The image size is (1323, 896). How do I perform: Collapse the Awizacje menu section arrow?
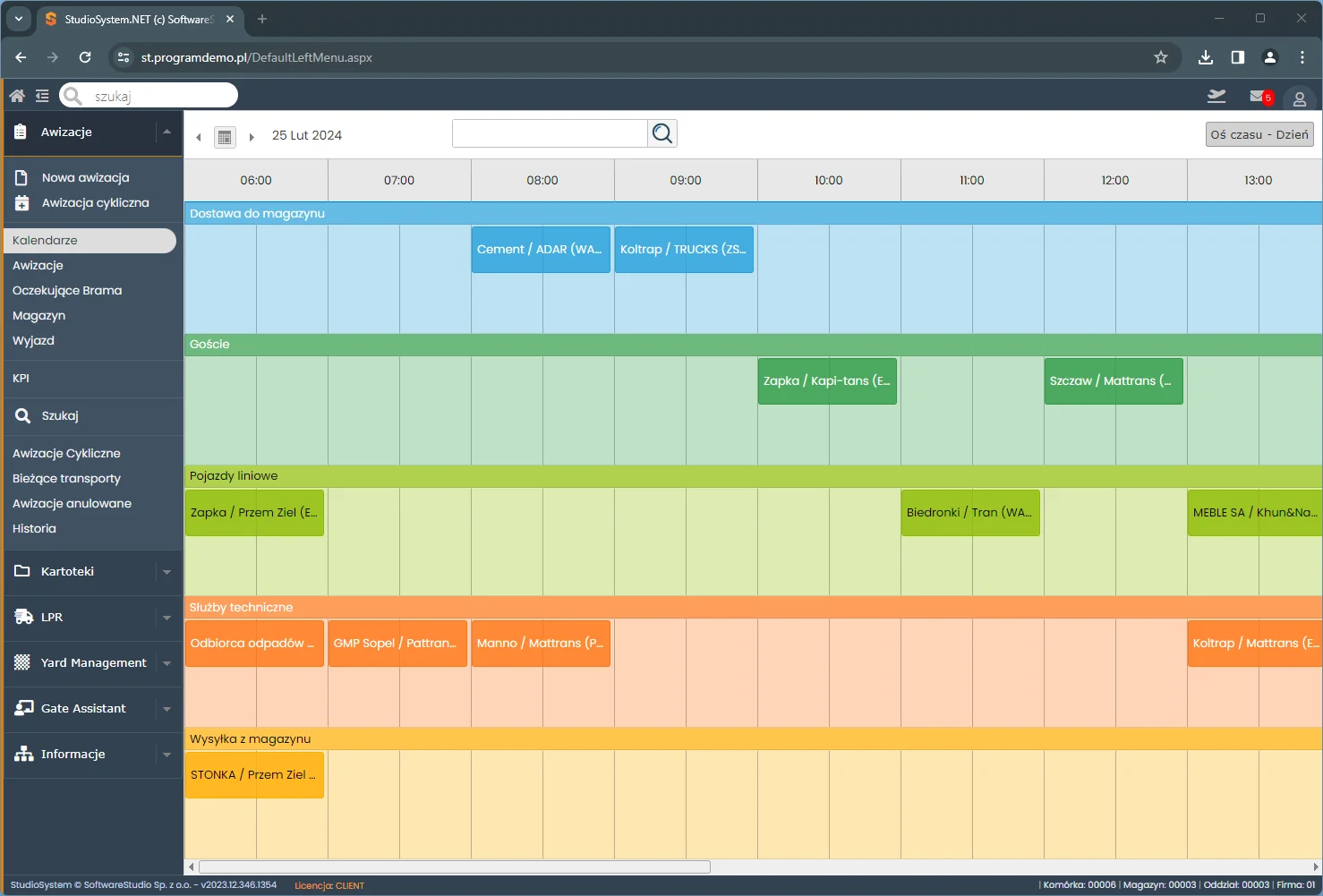pos(166,132)
